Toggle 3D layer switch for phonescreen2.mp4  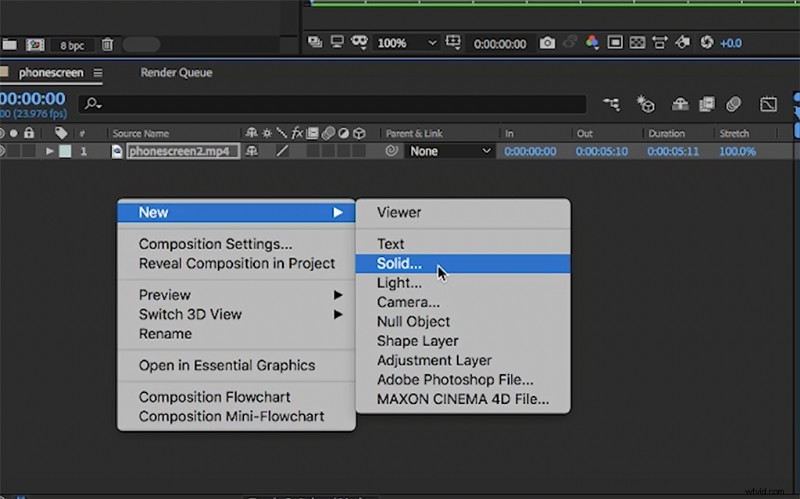click(x=359, y=151)
